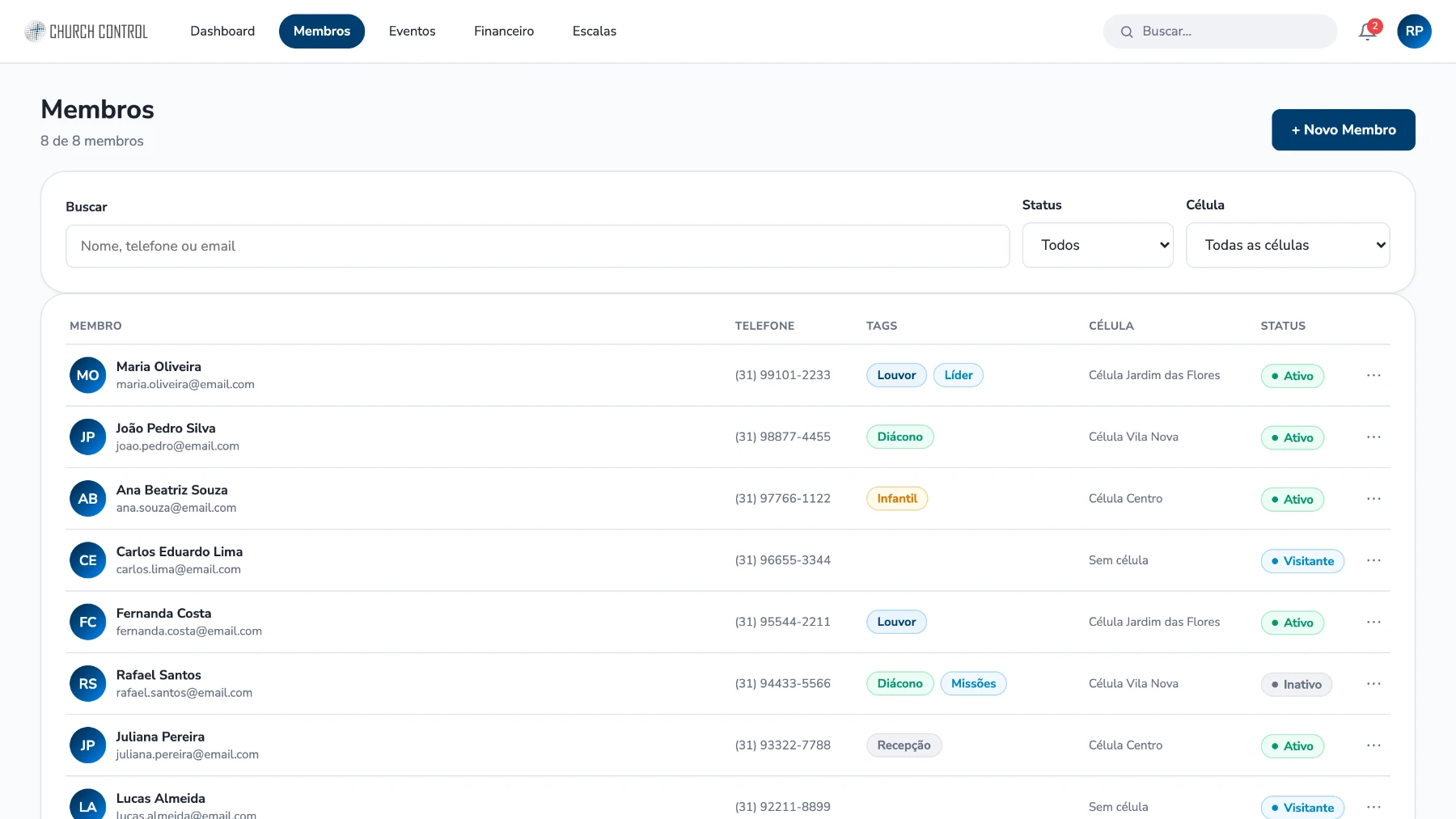
Task: Click phone number (31) 99101-2233
Action: pos(782,375)
